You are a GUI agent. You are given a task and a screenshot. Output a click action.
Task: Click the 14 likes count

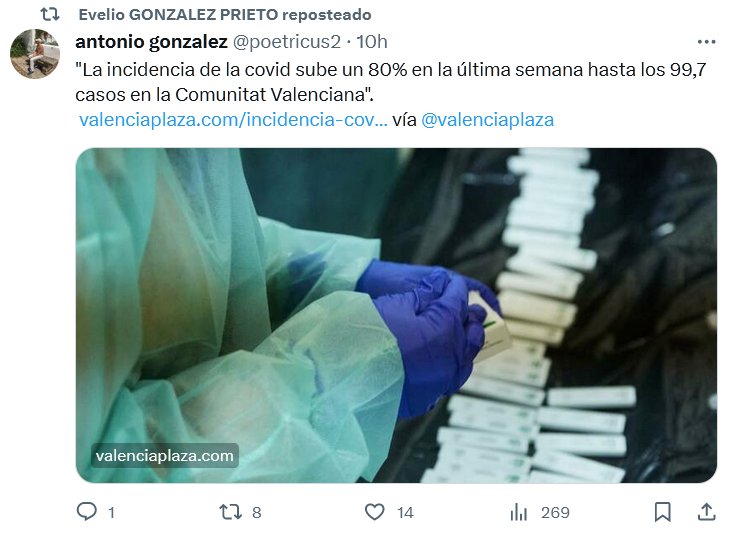click(x=405, y=512)
